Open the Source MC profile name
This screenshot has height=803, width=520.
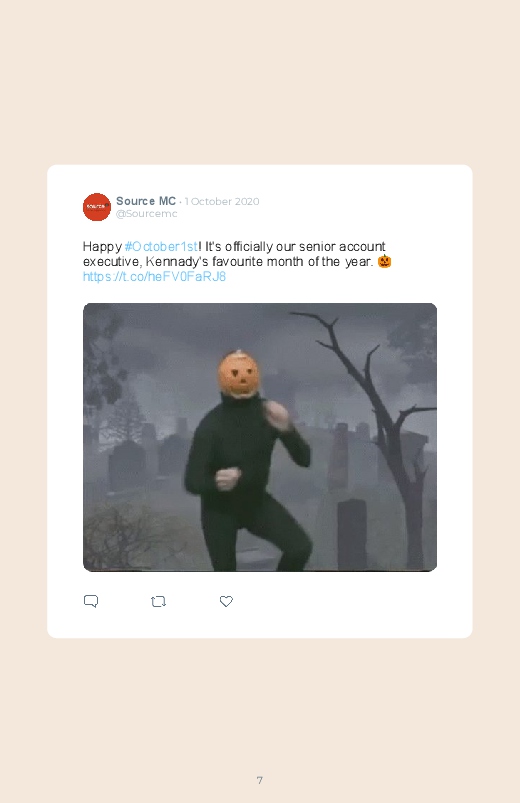[x=146, y=201]
